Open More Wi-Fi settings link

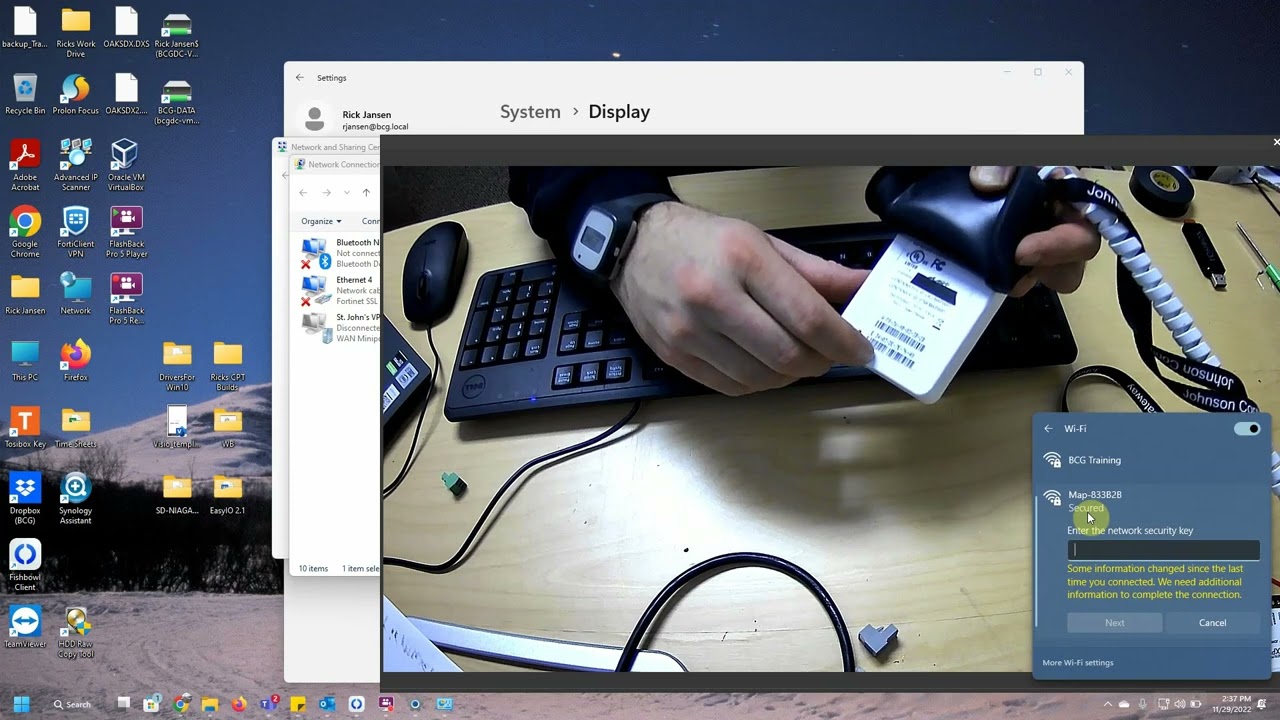pyautogui.click(x=1077, y=662)
